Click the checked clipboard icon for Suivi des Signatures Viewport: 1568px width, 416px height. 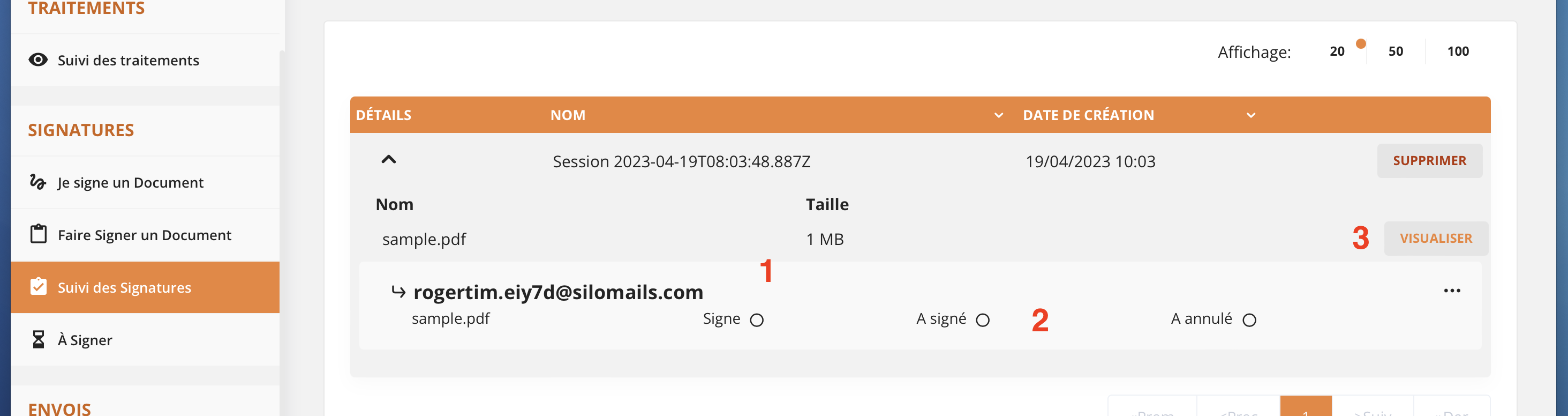point(39,286)
